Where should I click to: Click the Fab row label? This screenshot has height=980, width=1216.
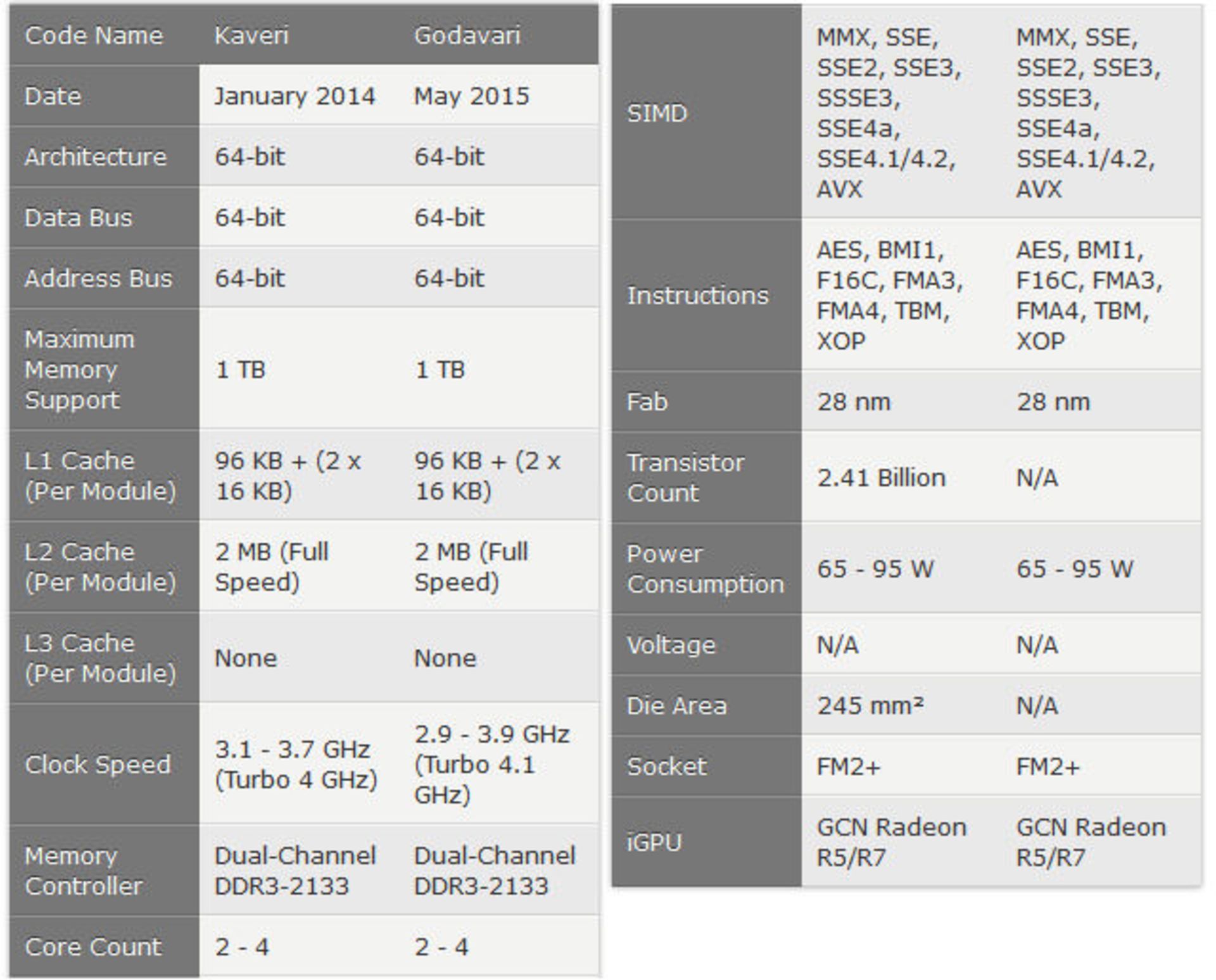706,401
